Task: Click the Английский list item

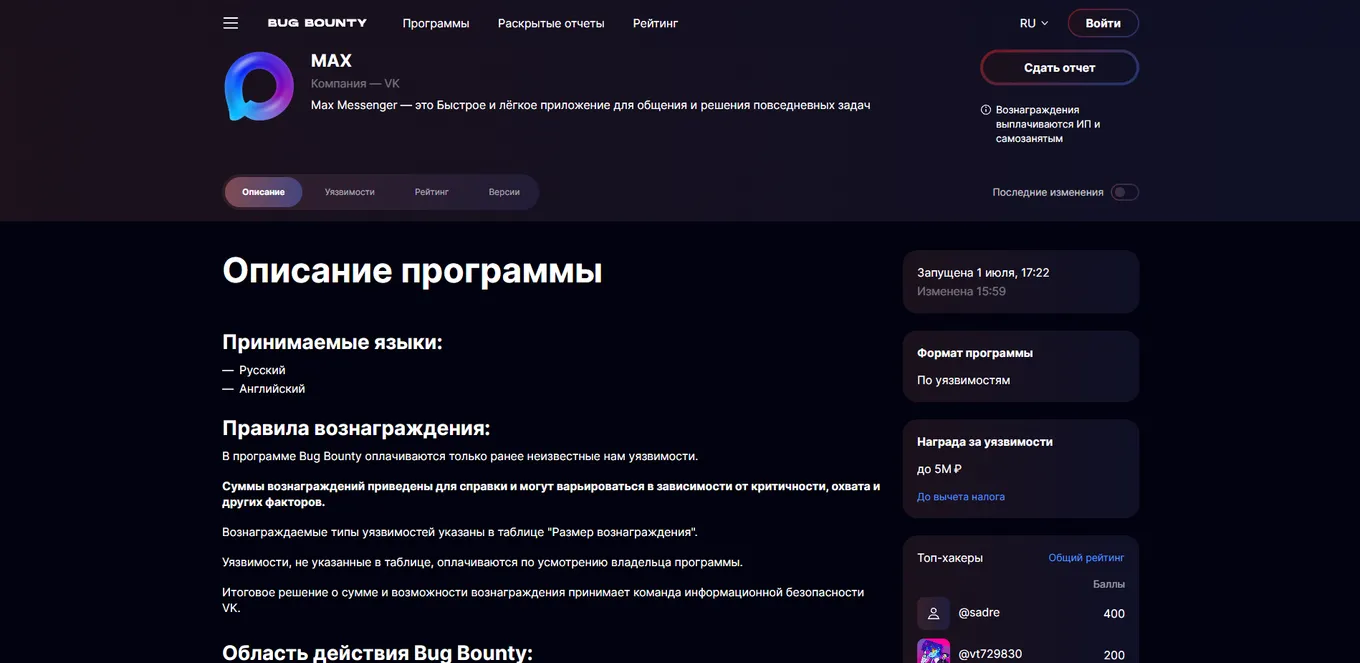Action: 272,389
